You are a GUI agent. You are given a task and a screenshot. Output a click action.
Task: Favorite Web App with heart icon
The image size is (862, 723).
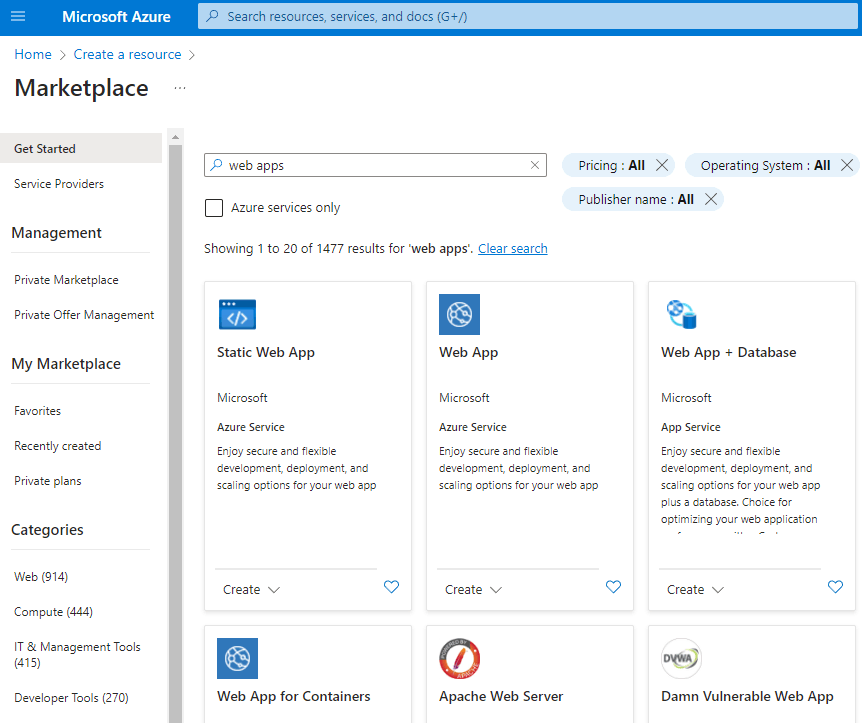[614, 587]
